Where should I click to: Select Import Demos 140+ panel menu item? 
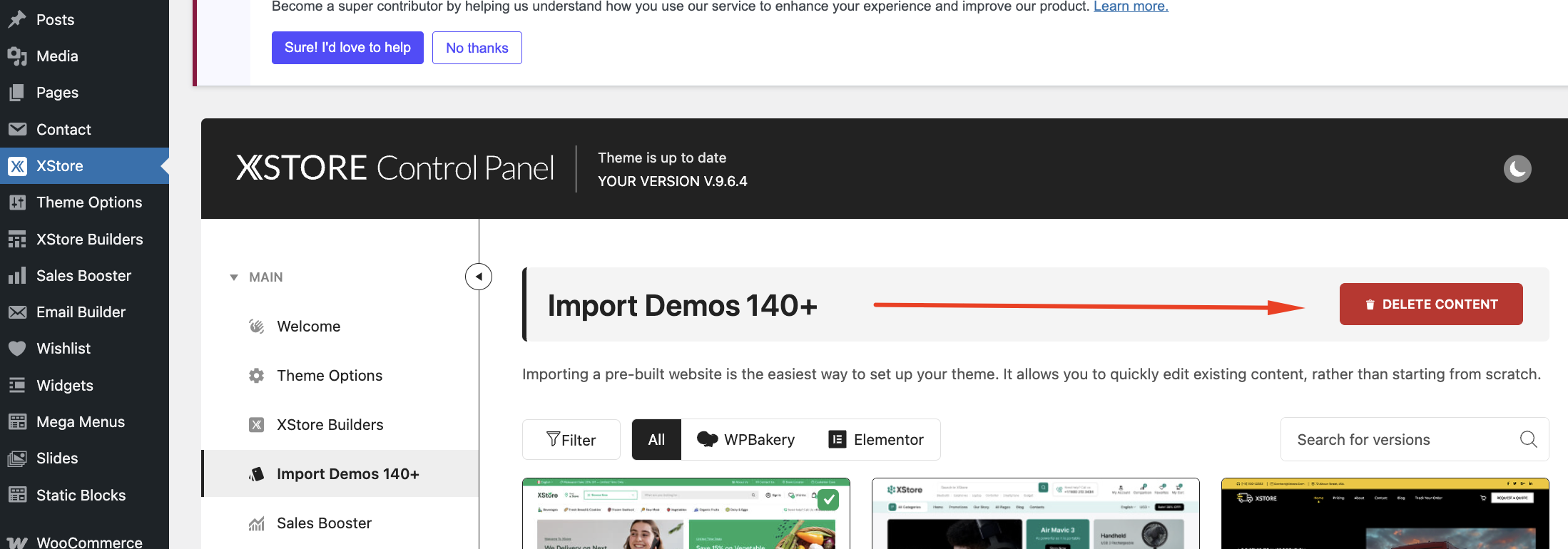[x=340, y=474]
